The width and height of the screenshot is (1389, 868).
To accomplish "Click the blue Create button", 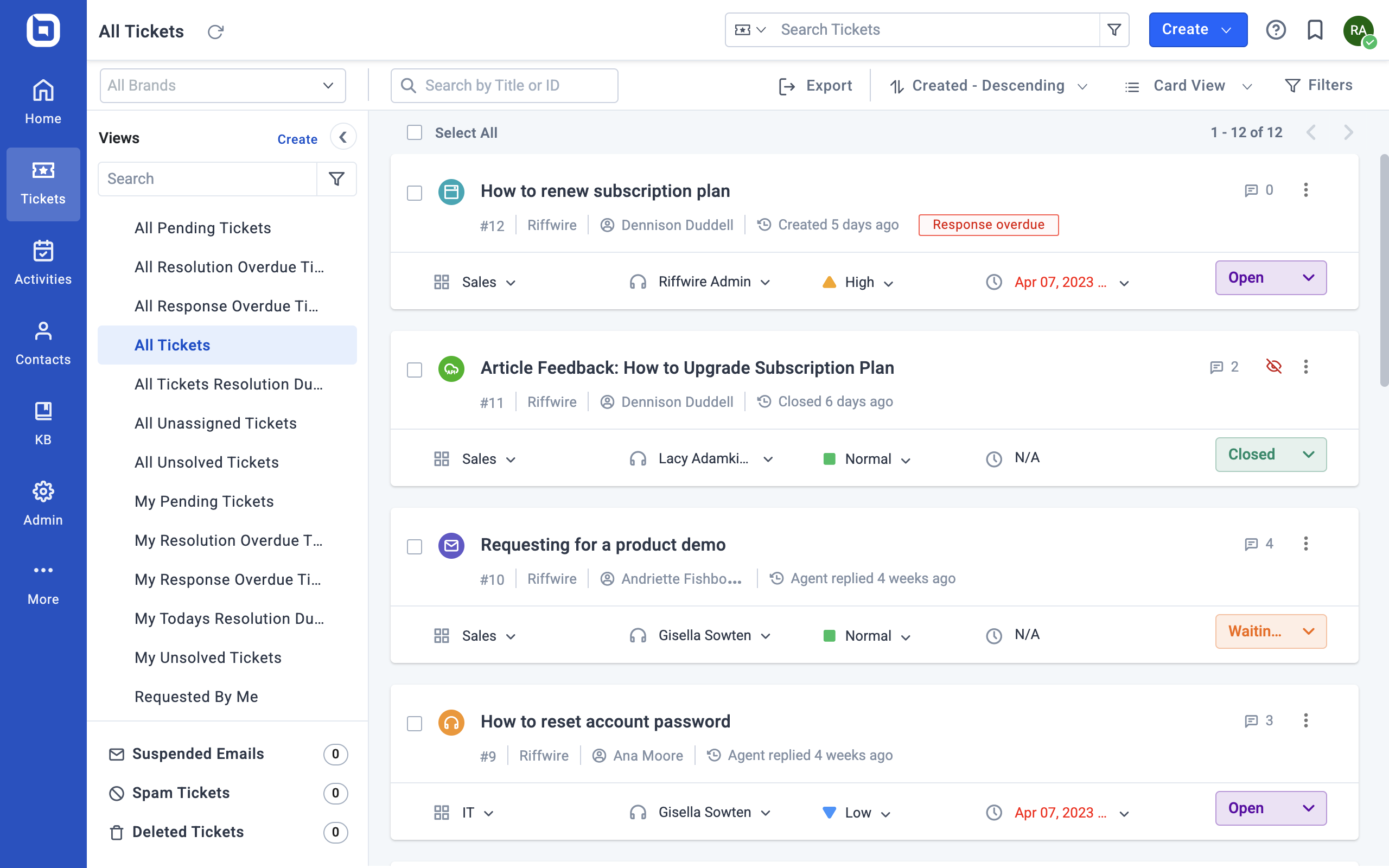I will [1197, 29].
